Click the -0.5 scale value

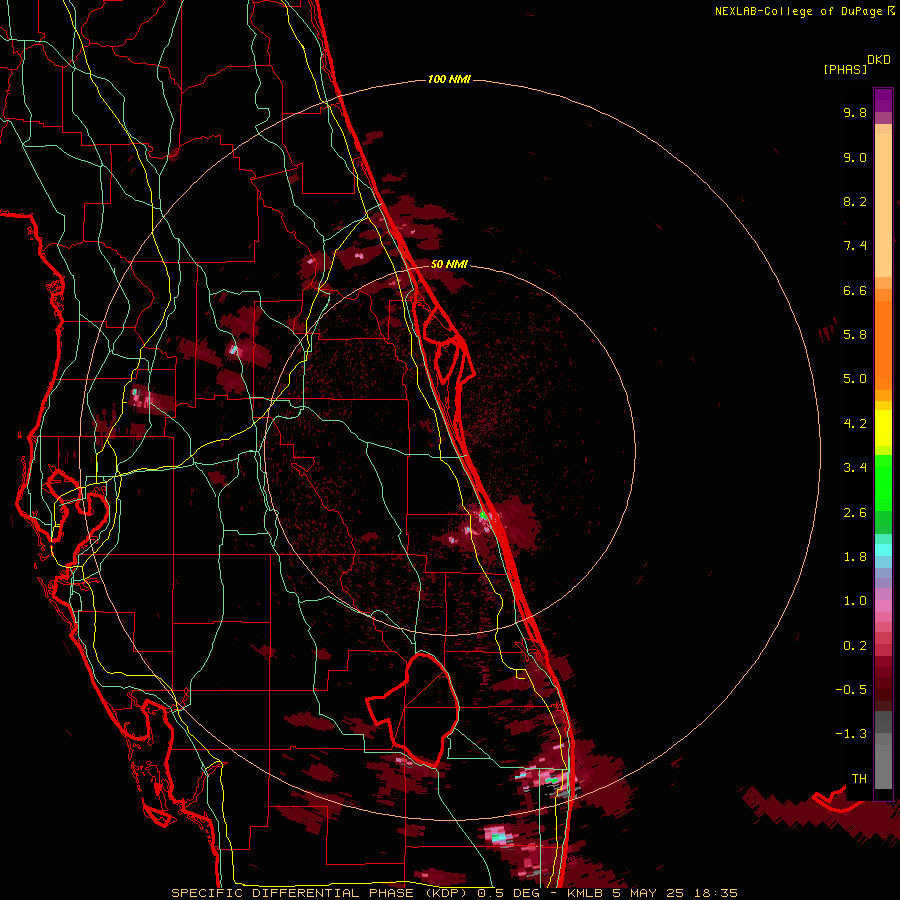(851, 690)
